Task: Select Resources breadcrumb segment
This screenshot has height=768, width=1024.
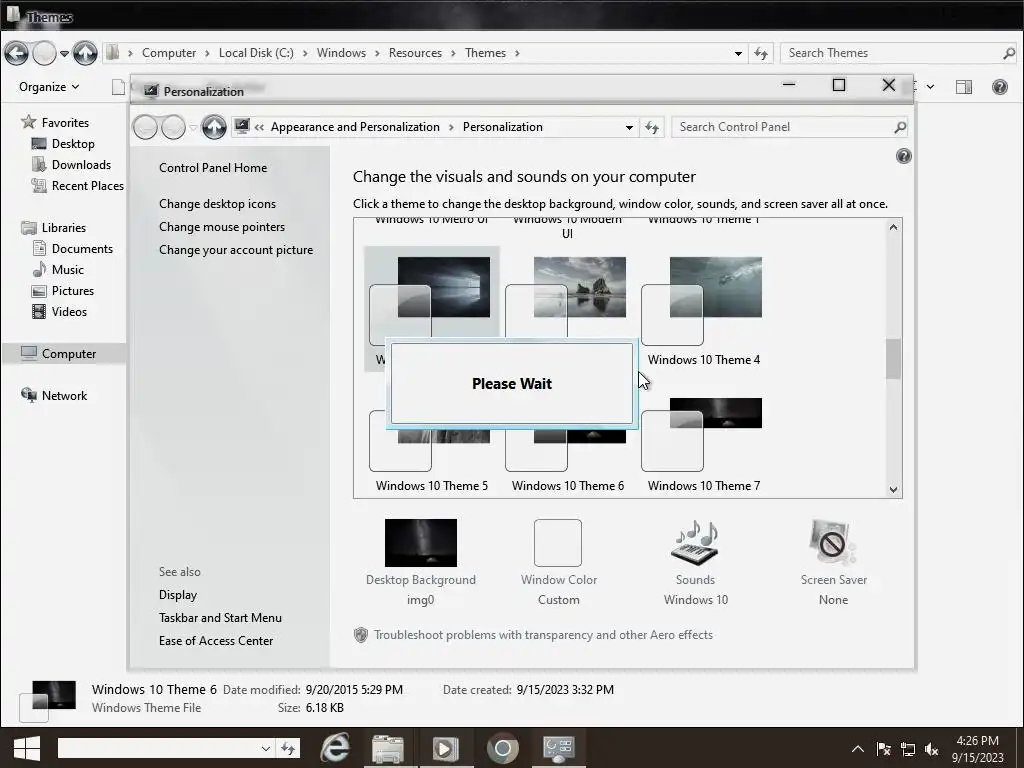Action: (415, 53)
